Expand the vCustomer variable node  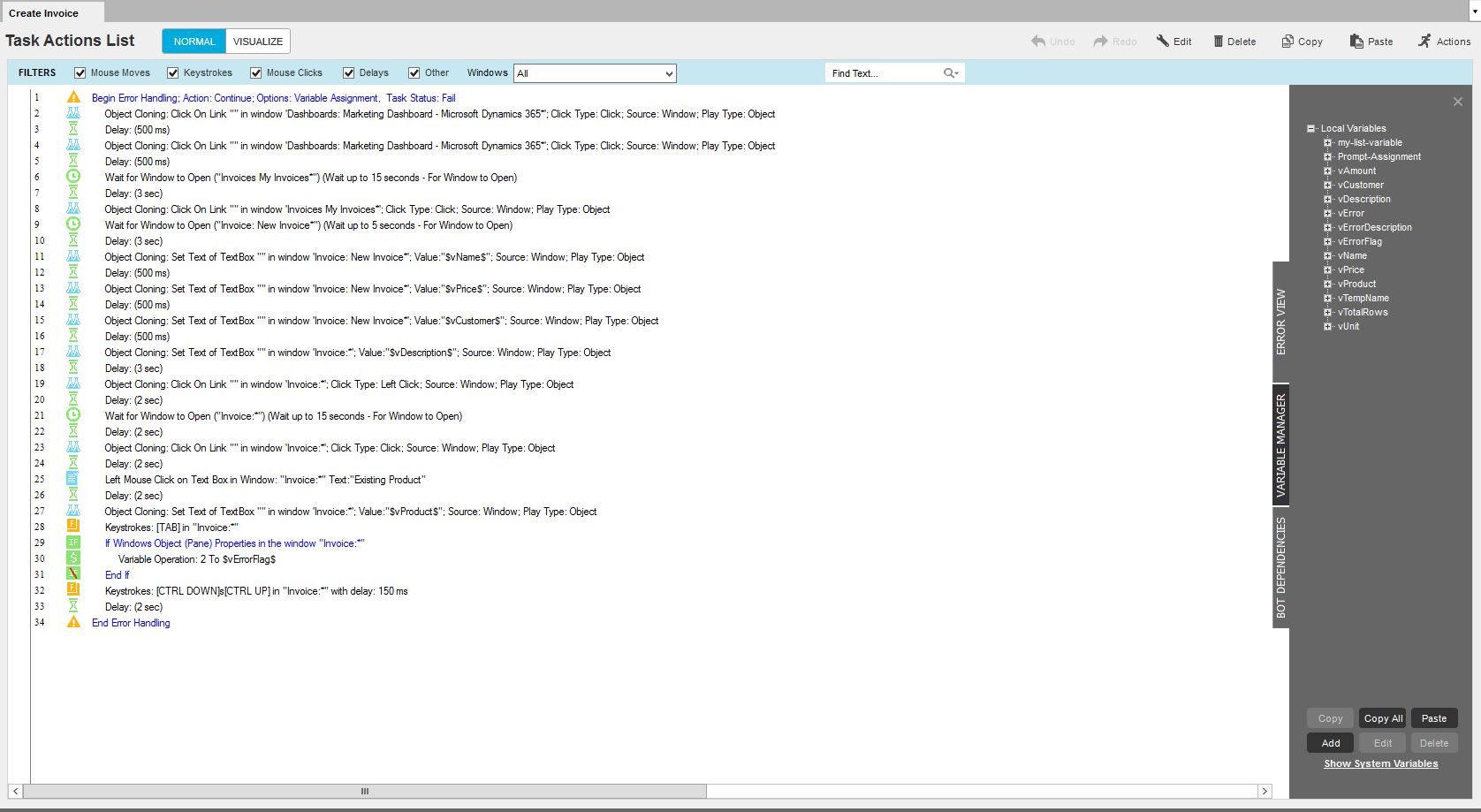[x=1327, y=186]
